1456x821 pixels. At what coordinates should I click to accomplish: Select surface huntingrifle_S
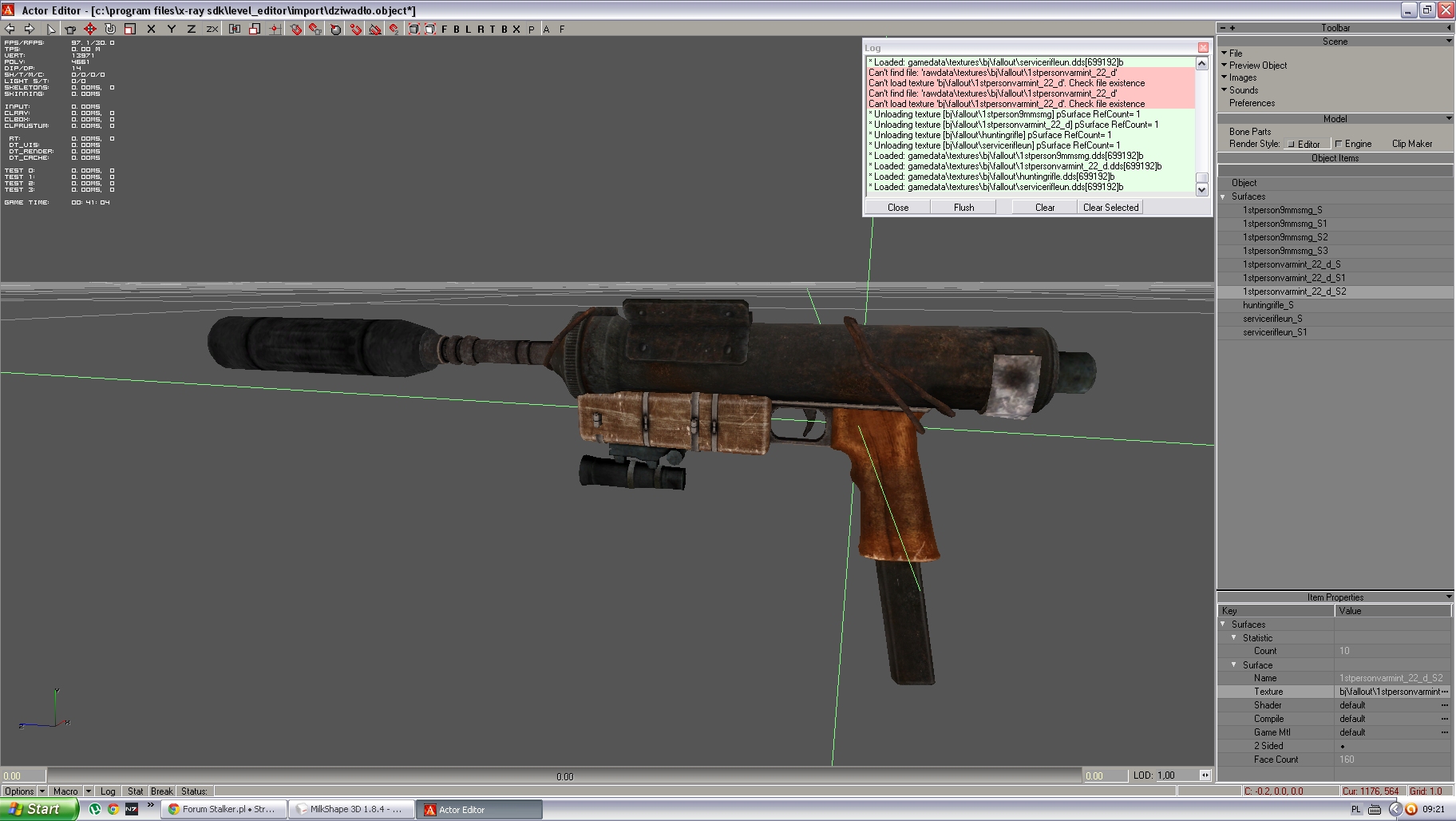(1268, 305)
